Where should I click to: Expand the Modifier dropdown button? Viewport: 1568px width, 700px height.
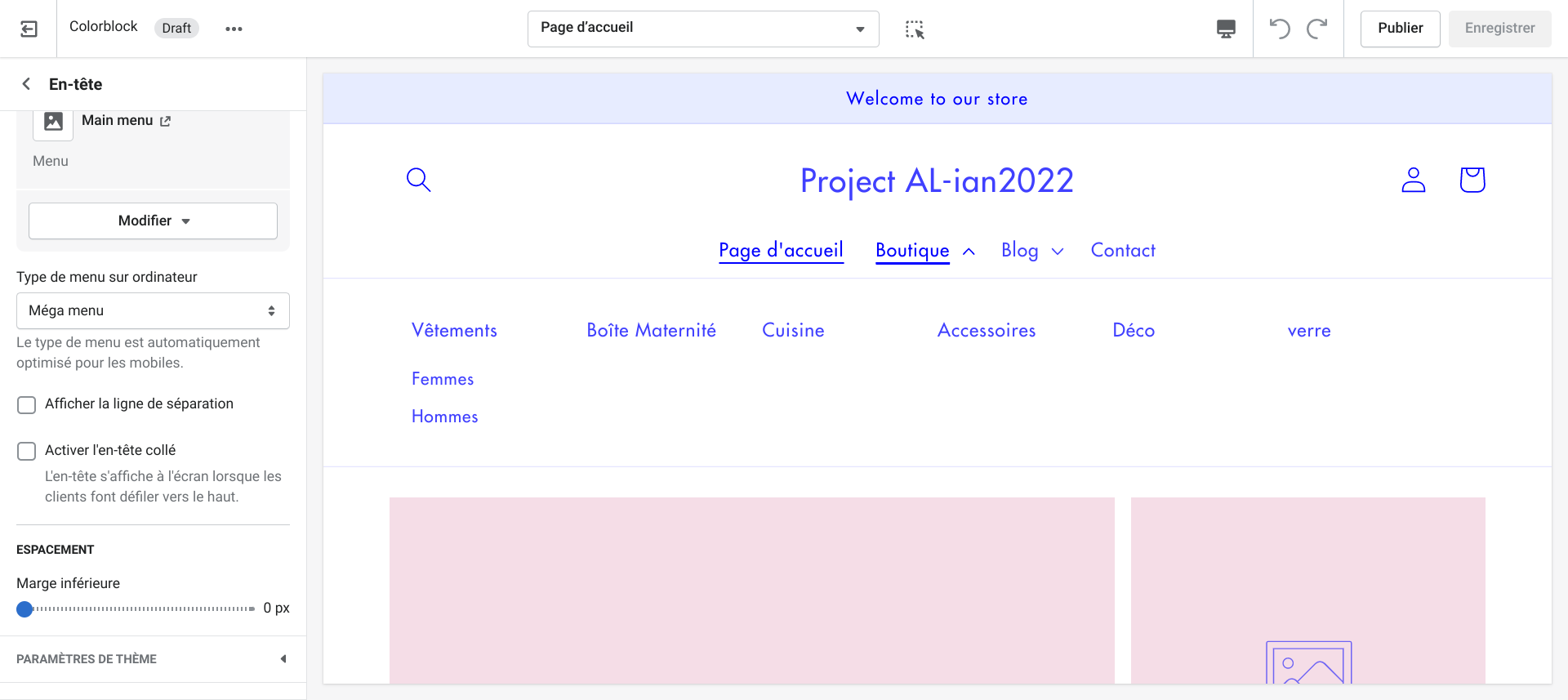tap(153, 221)
